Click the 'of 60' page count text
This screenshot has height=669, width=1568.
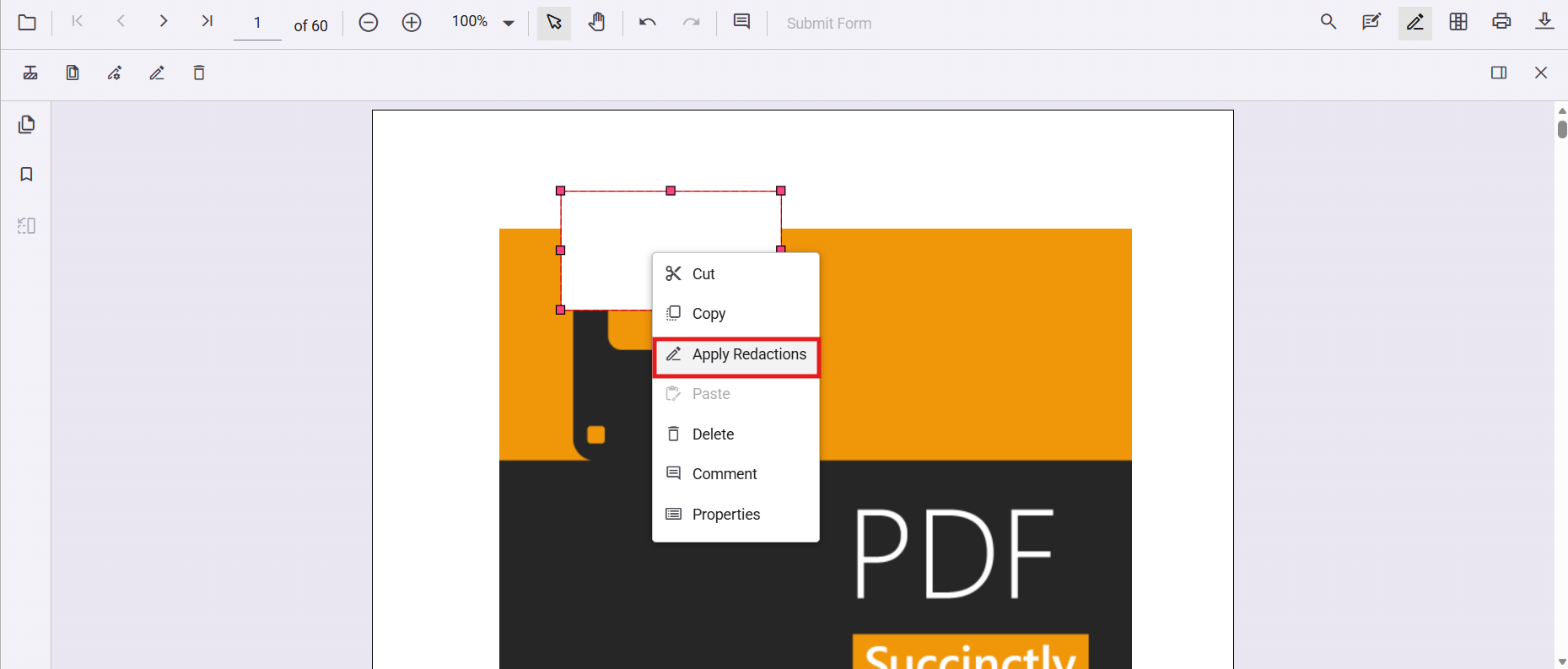point(310,26)
